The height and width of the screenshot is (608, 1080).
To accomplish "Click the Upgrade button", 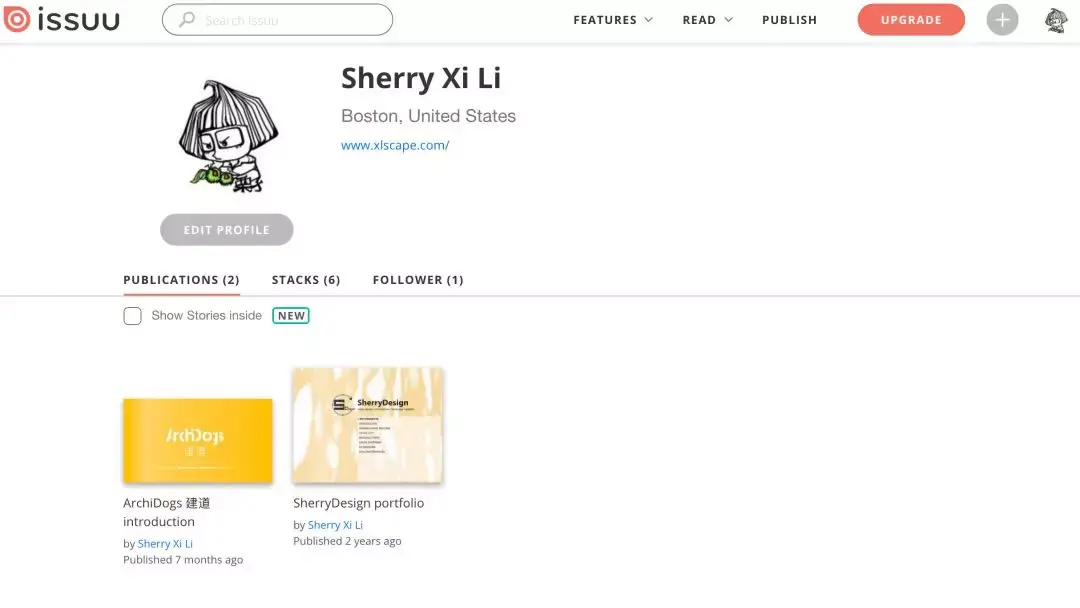I will [911, 20].
